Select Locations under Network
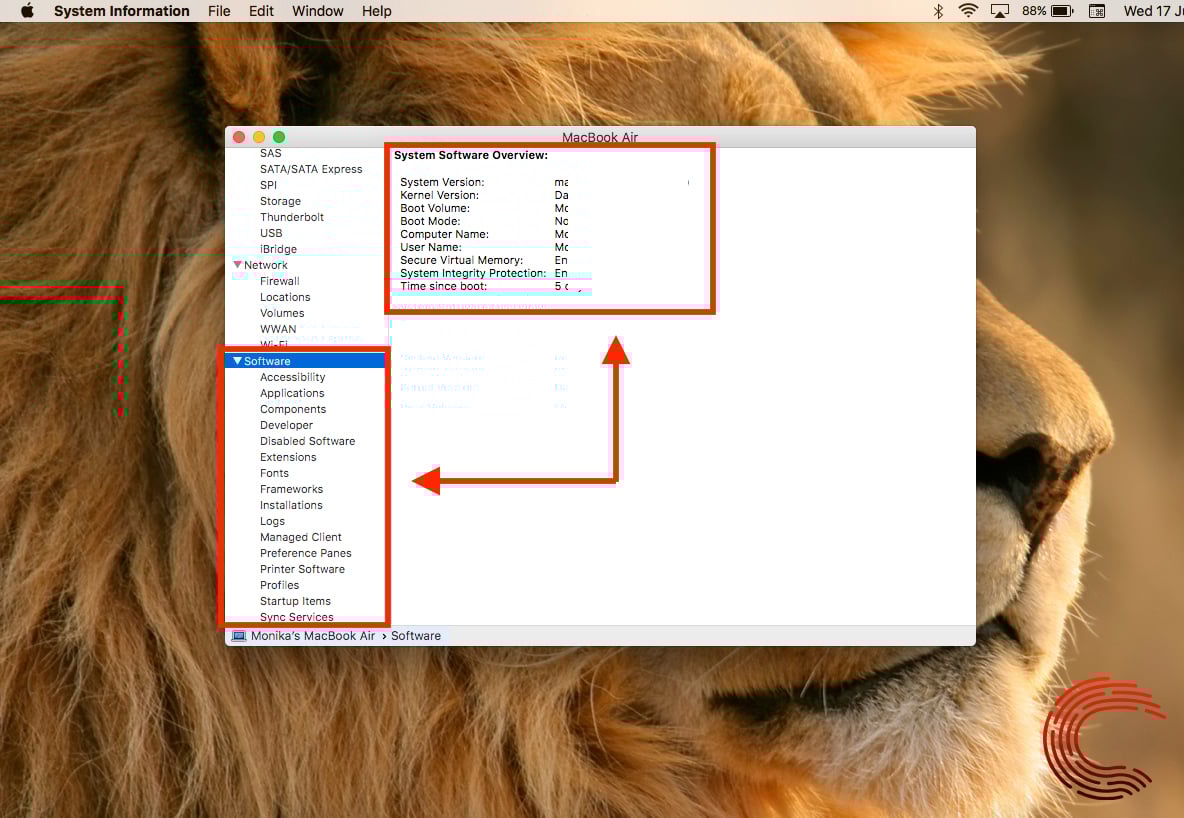The image size is (1184, 818). pyautogui.click(x=285, y=298)
